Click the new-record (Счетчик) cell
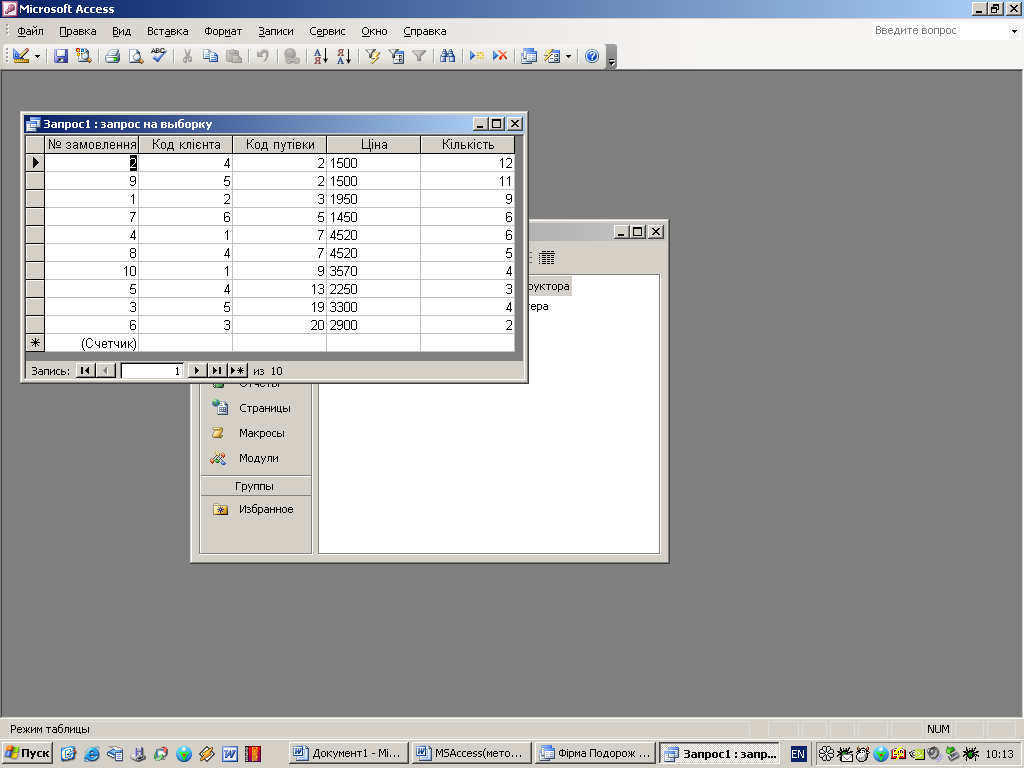The width and height of the screenshot is (1024, 768). tap(91, 343)
